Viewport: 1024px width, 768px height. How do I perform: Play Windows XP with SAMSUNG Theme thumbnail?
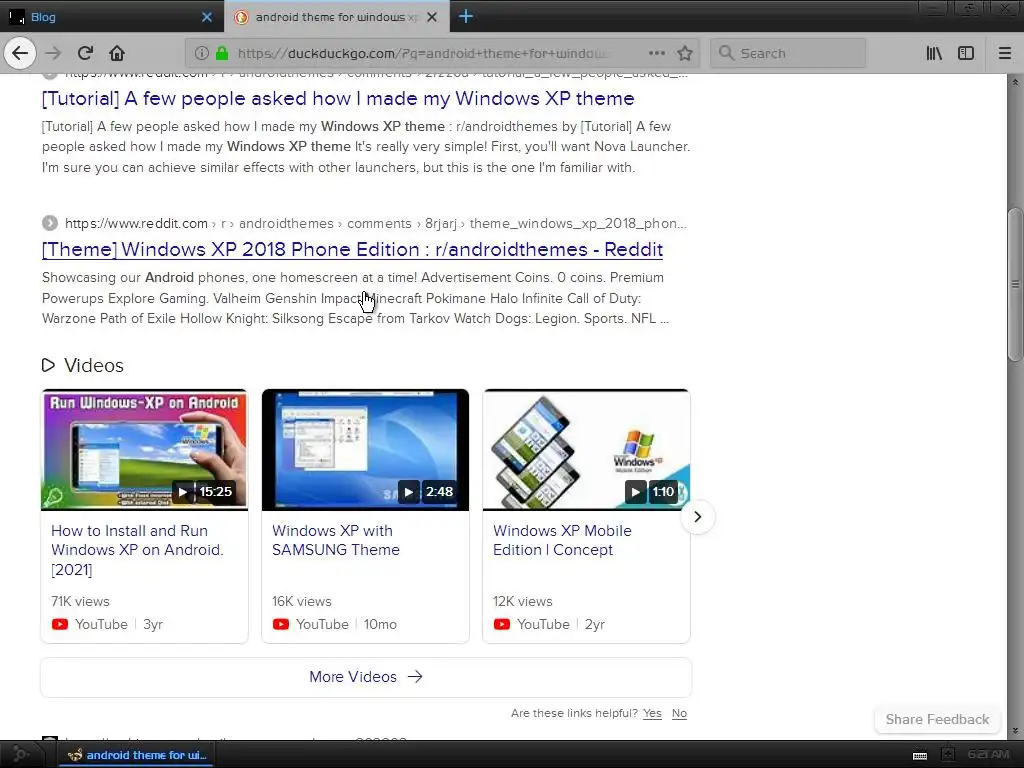[365, 450]
